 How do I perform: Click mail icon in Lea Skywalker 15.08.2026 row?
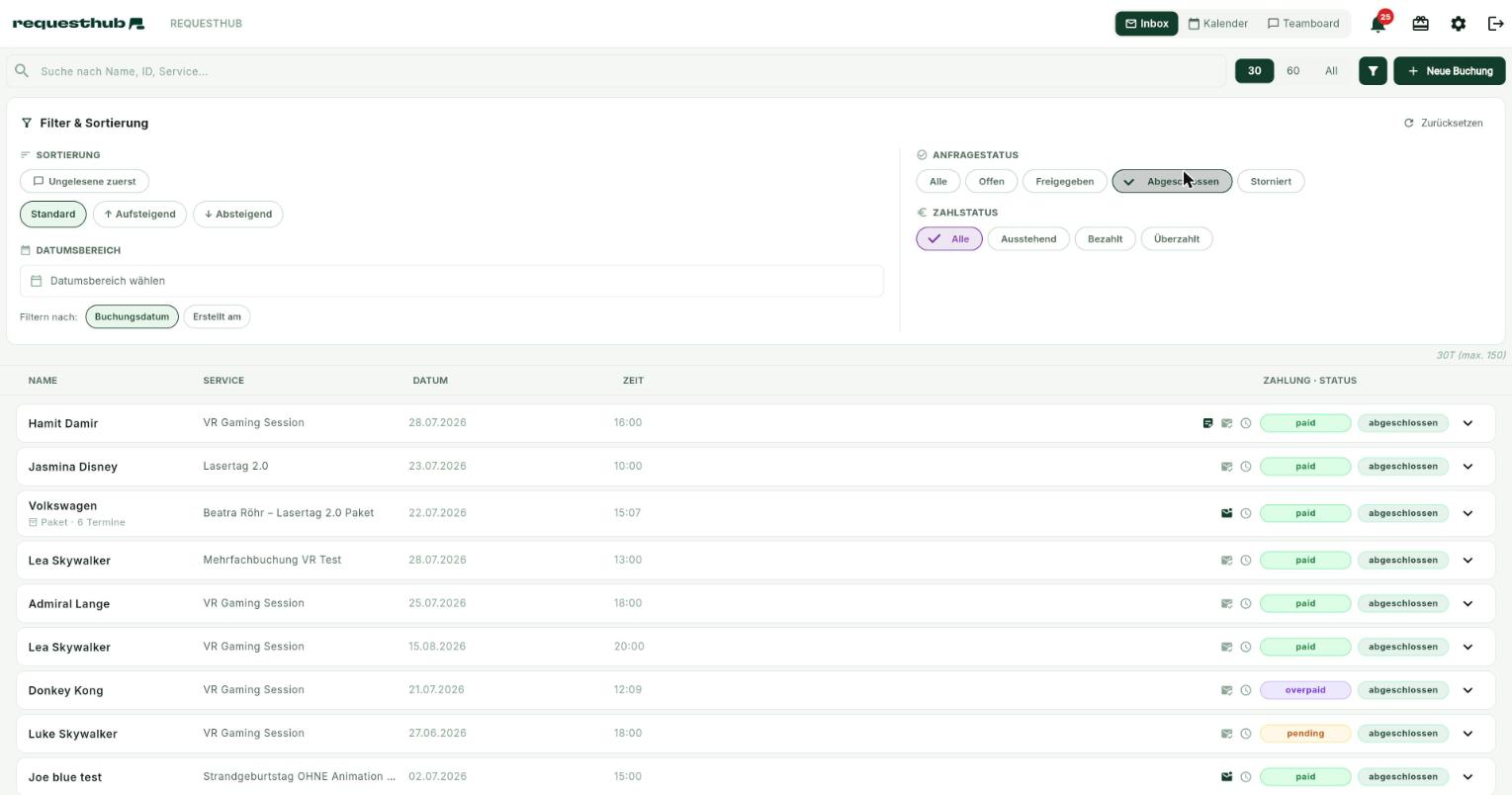coord(1226,647)
